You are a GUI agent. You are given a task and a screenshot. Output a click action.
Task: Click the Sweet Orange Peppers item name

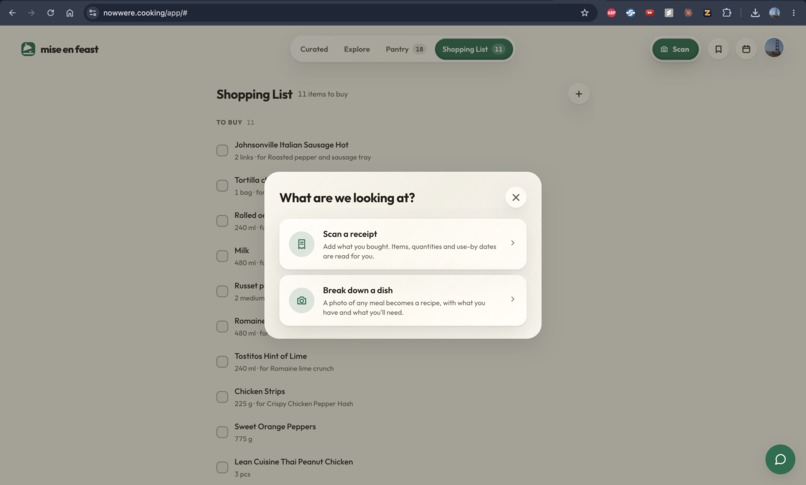(x=275, y=426)
